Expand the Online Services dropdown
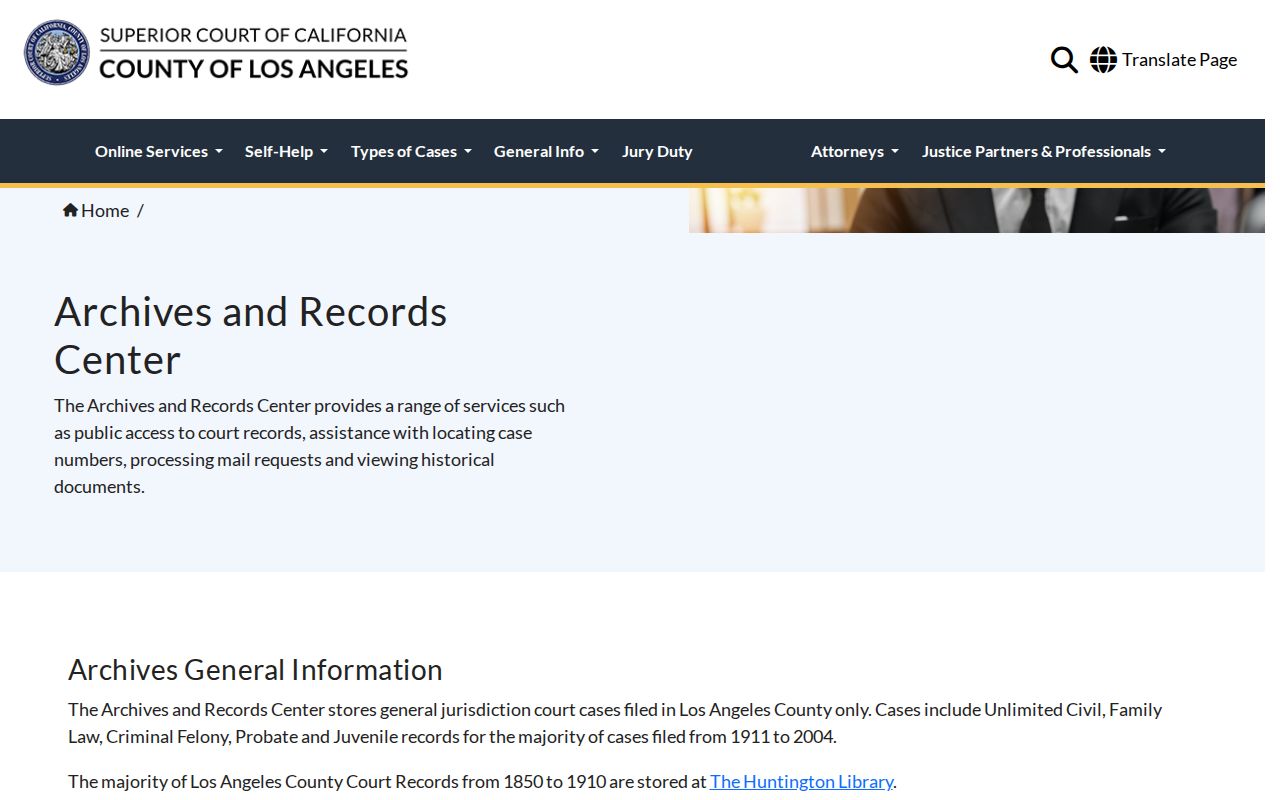The width and height of the screenshot is (1280, 800). point(159,152)
